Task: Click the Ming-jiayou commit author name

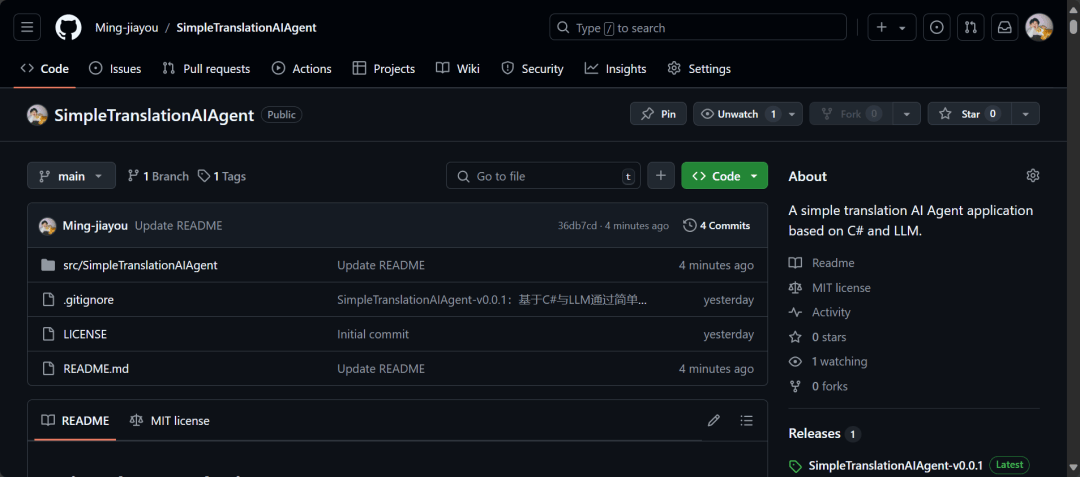Action: [95, 225]
